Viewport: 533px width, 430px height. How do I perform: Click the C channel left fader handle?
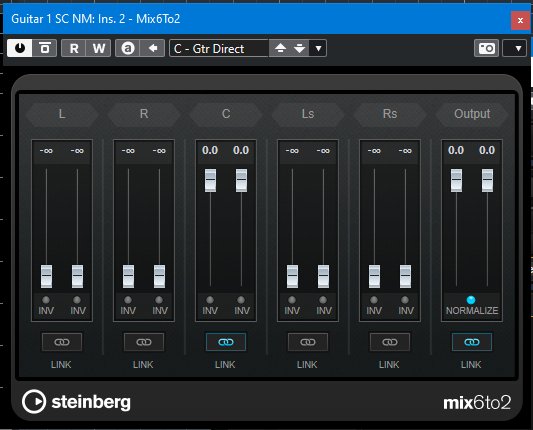[210, 180]
